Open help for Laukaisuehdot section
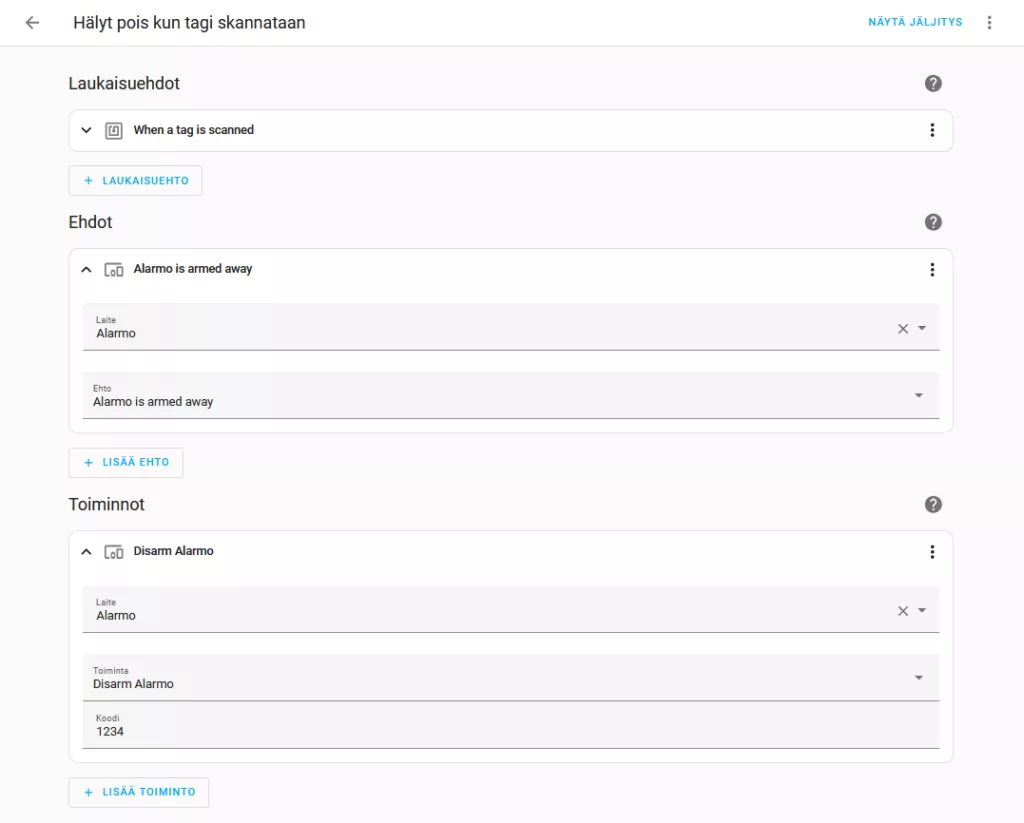 point(933,84)
